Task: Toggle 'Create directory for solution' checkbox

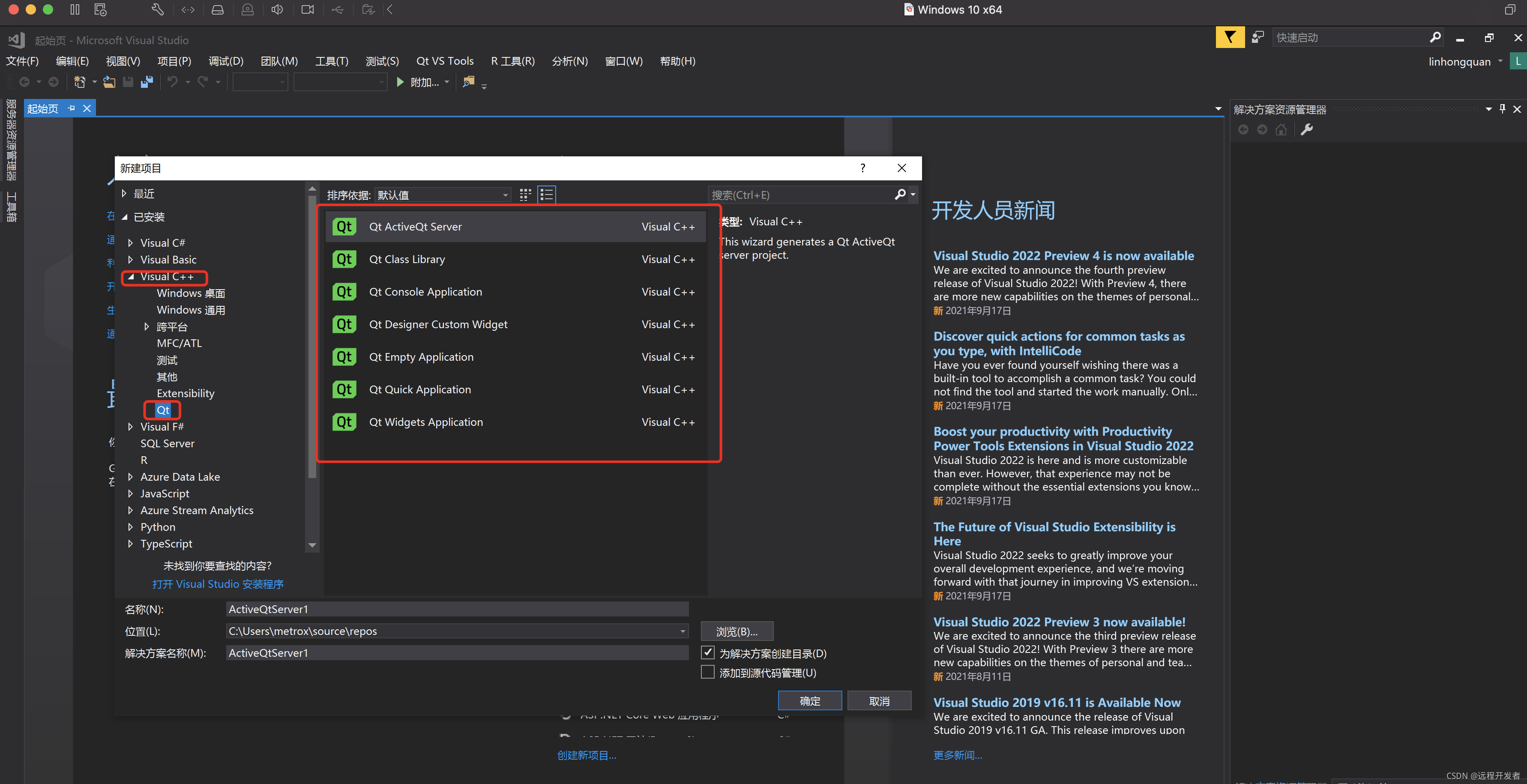Action: [x=707, y=652]
